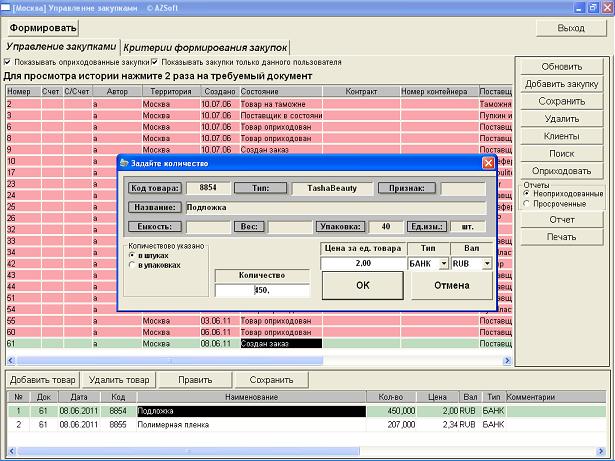The height and width of the screenshot is (461, 615).
Task: Click lower table scrollbar right arrow
Action: [601, 451]
